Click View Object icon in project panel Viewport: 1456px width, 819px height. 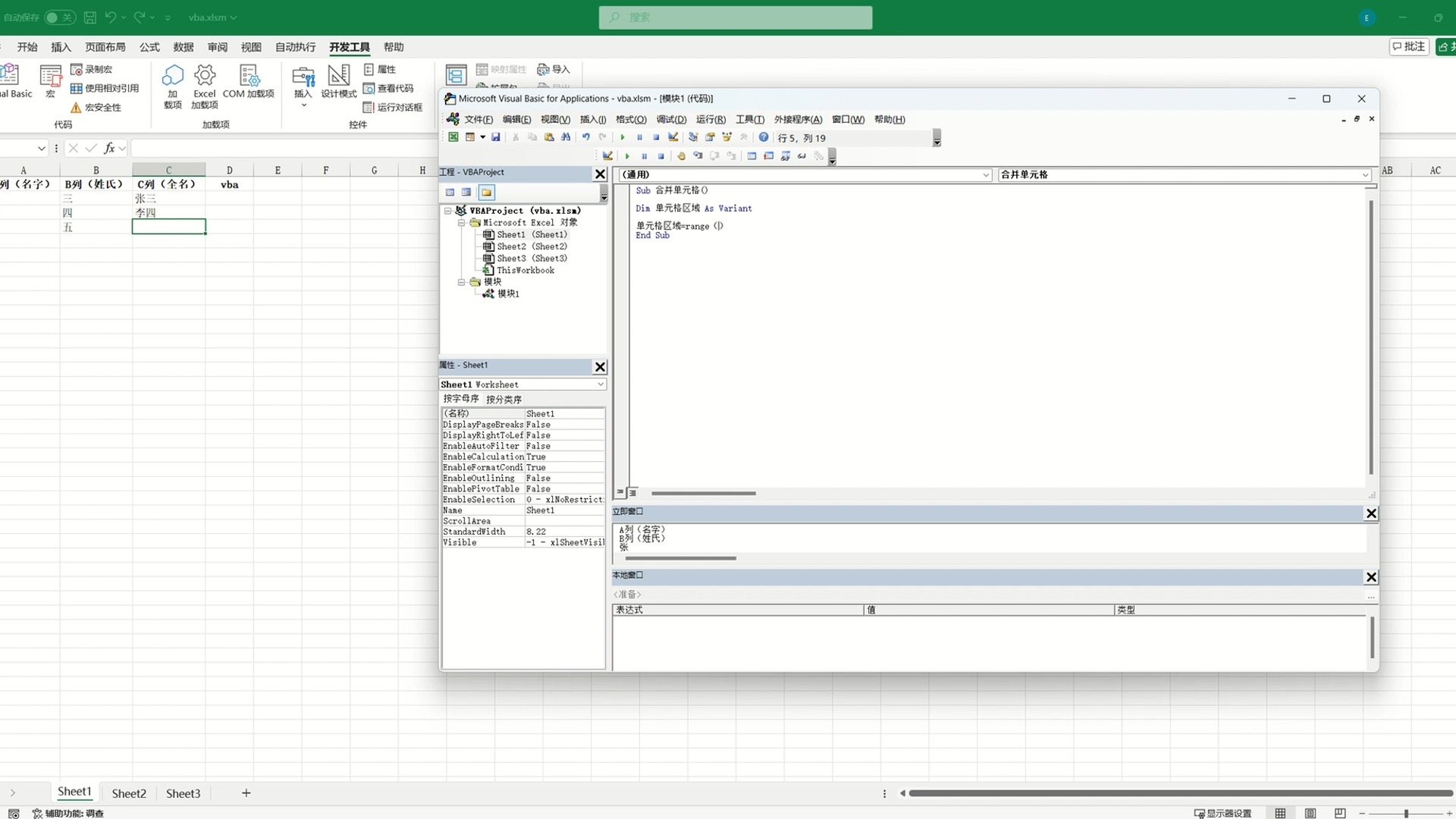point(466,193)
